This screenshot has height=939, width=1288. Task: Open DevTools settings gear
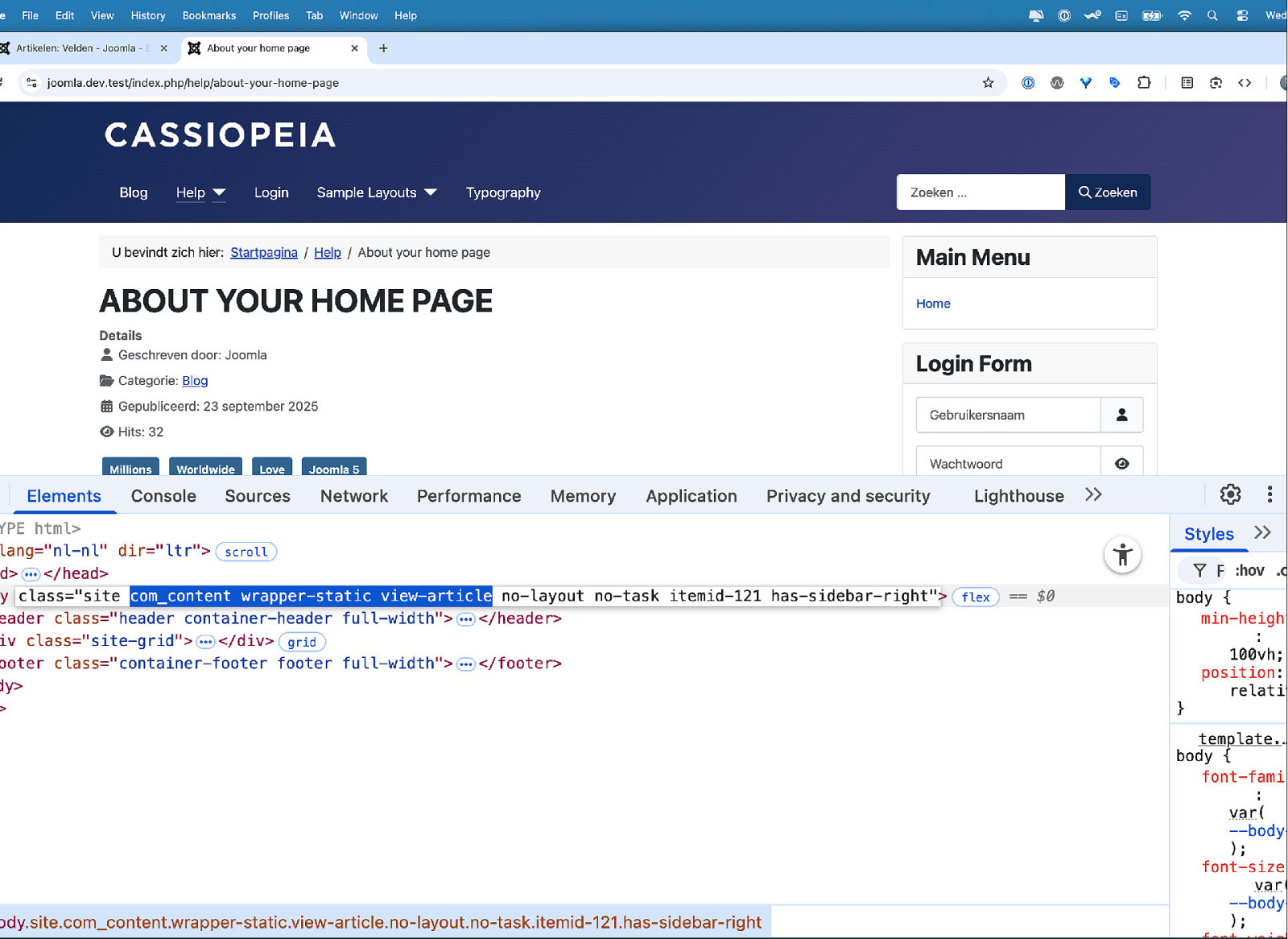pos(1230,494)
